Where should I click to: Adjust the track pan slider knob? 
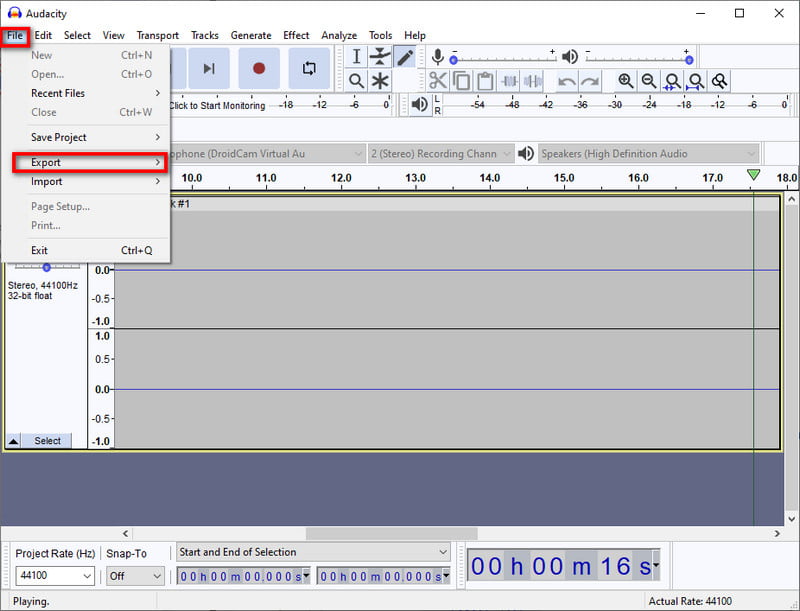pos(46,267)
